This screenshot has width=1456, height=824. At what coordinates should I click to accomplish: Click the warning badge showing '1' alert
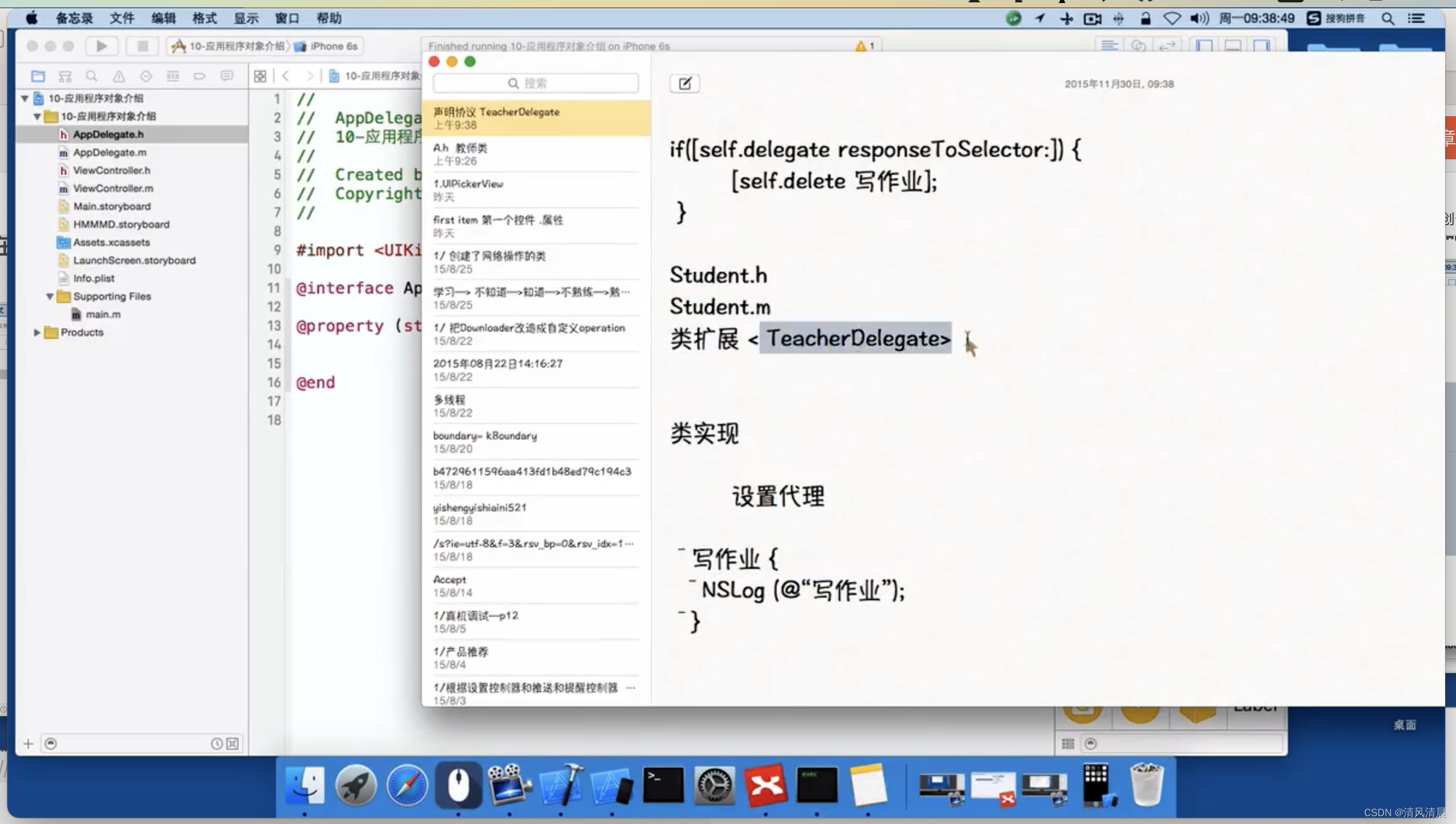863,45
